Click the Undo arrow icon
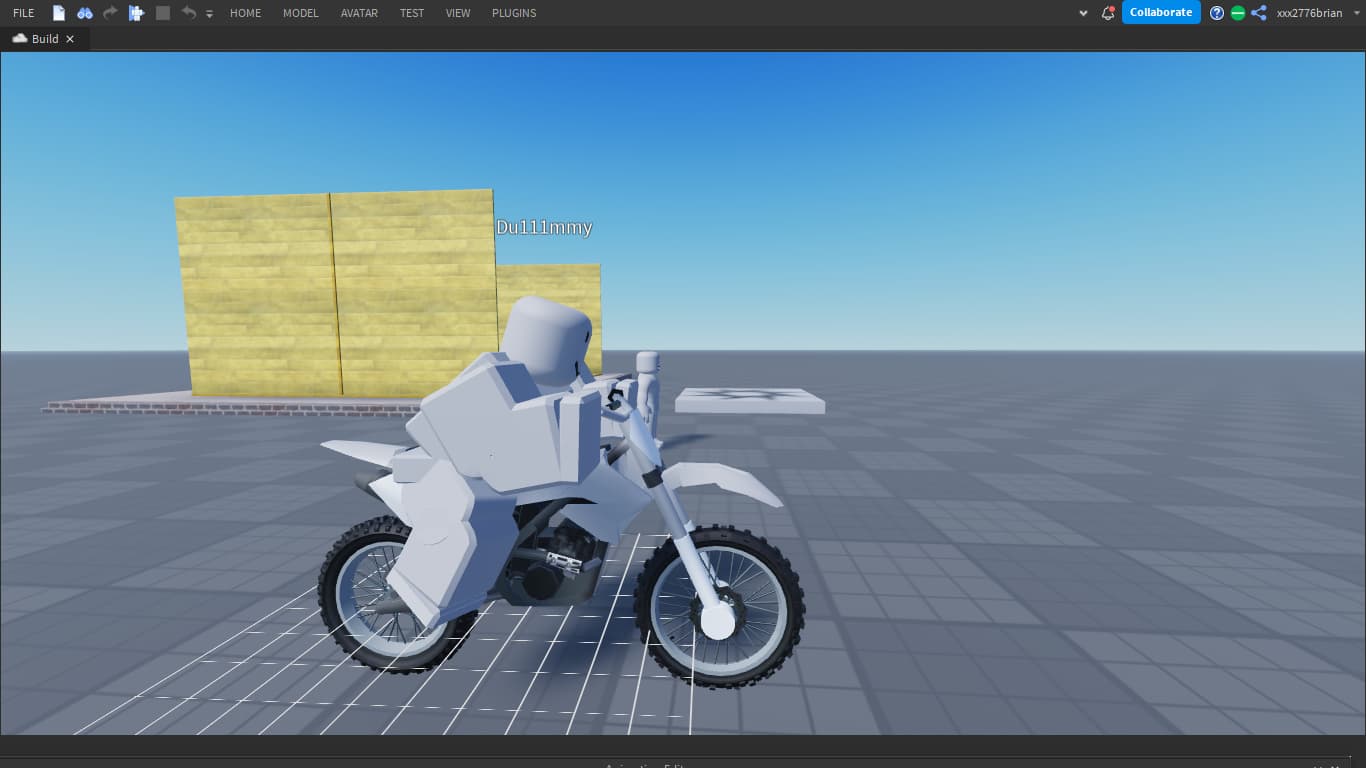 point(189,13)
